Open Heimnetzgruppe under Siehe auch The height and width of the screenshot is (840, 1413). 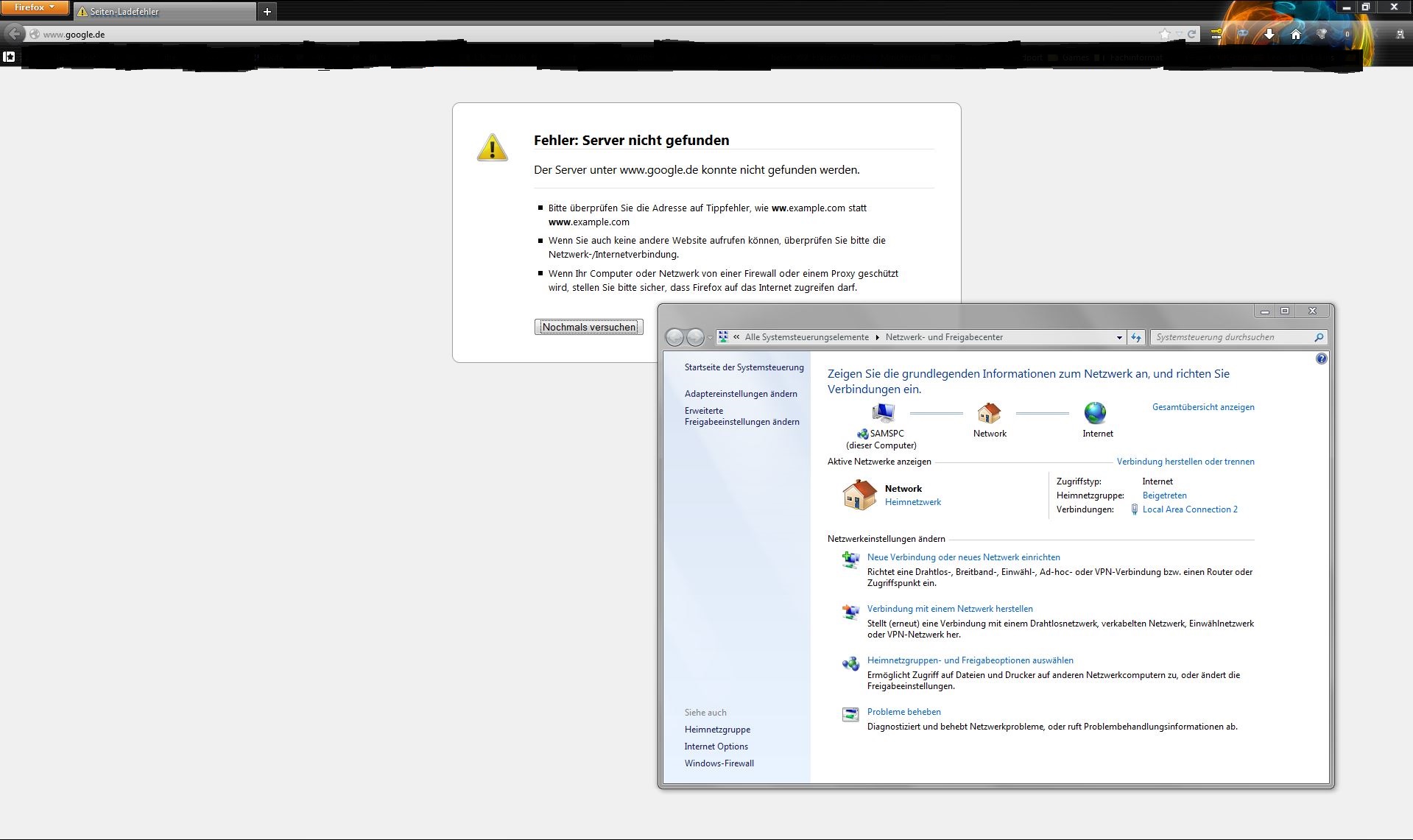pos(717,730)
